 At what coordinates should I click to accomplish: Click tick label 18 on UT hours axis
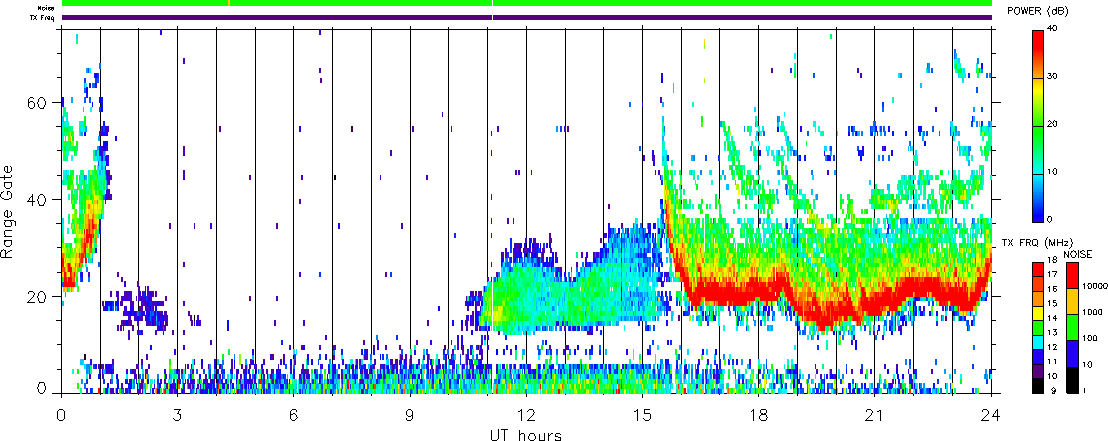click(x=759, y=413)
